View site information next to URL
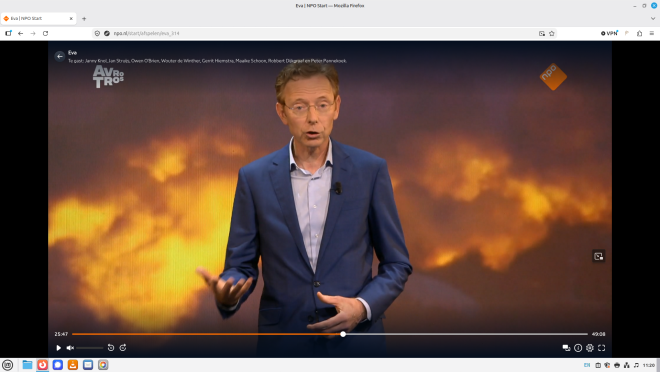Image resolution: width=660 pixels, height=372 pixels. click(107, 33)
